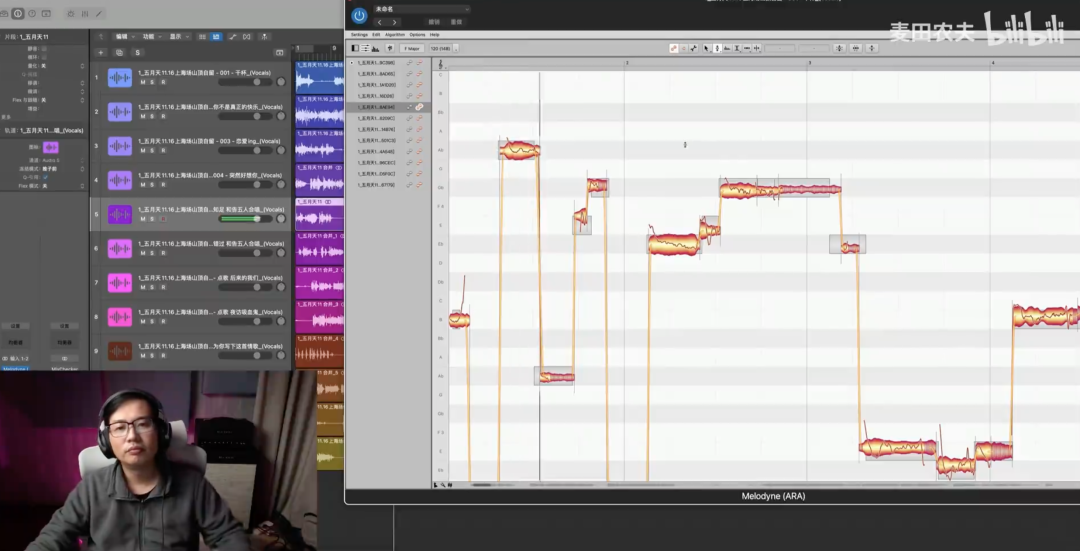Toggle the Logic inspector info button
The image size is (1080, 551).
(x=18, y=14)
